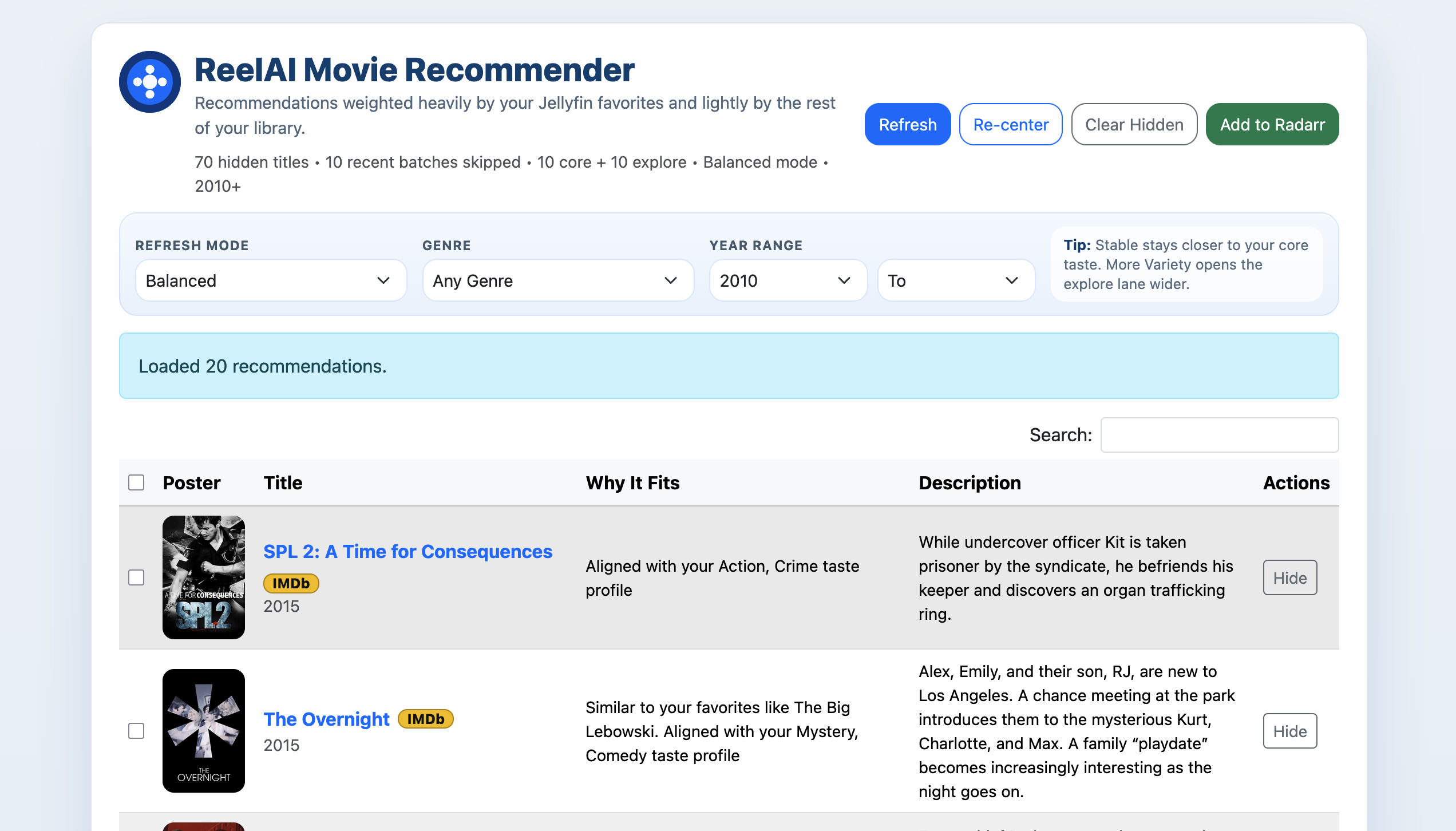
Task: Hide The Overnight recommendation
Action: click(1290, 731)
